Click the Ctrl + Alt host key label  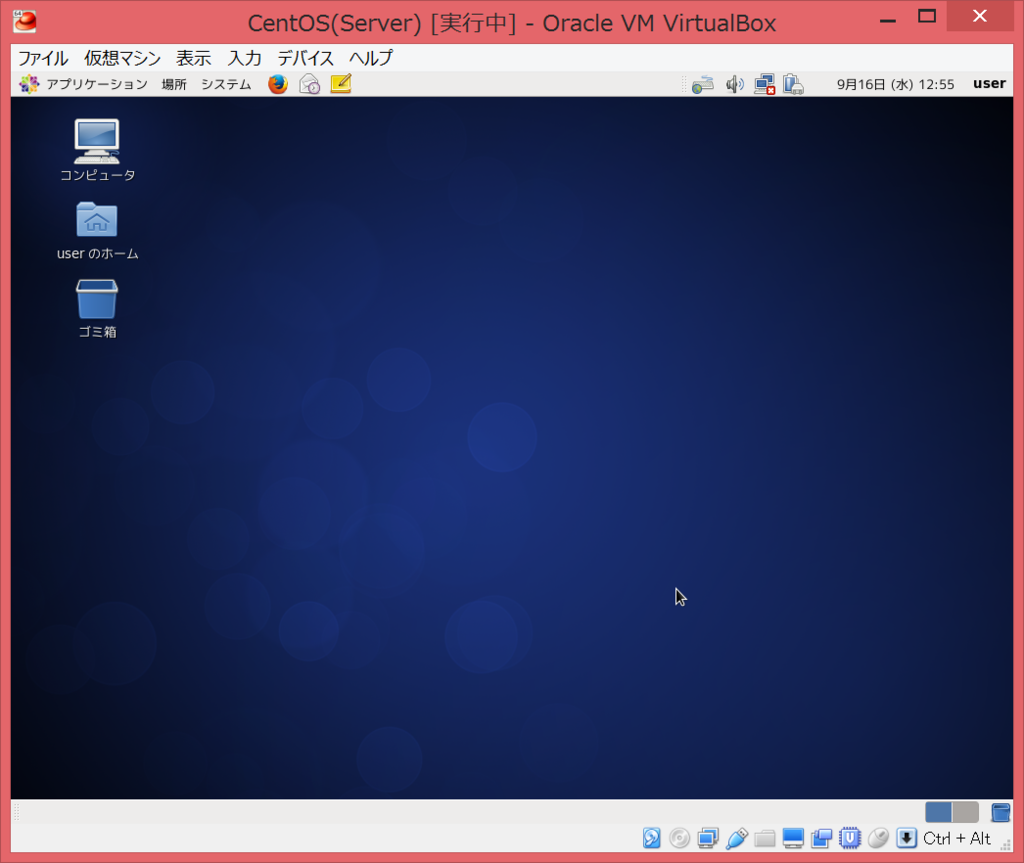coord(957,838)
